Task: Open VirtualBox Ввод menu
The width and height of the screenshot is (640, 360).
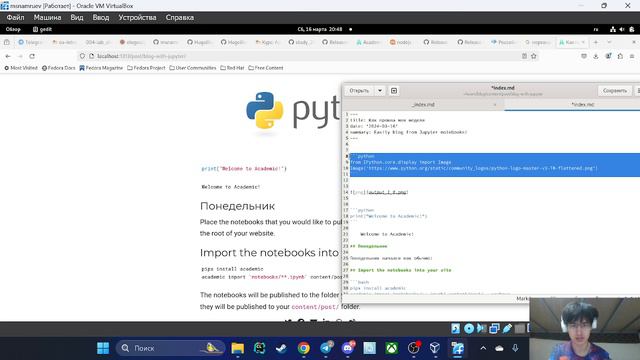Action: click(x=100, y=18)
